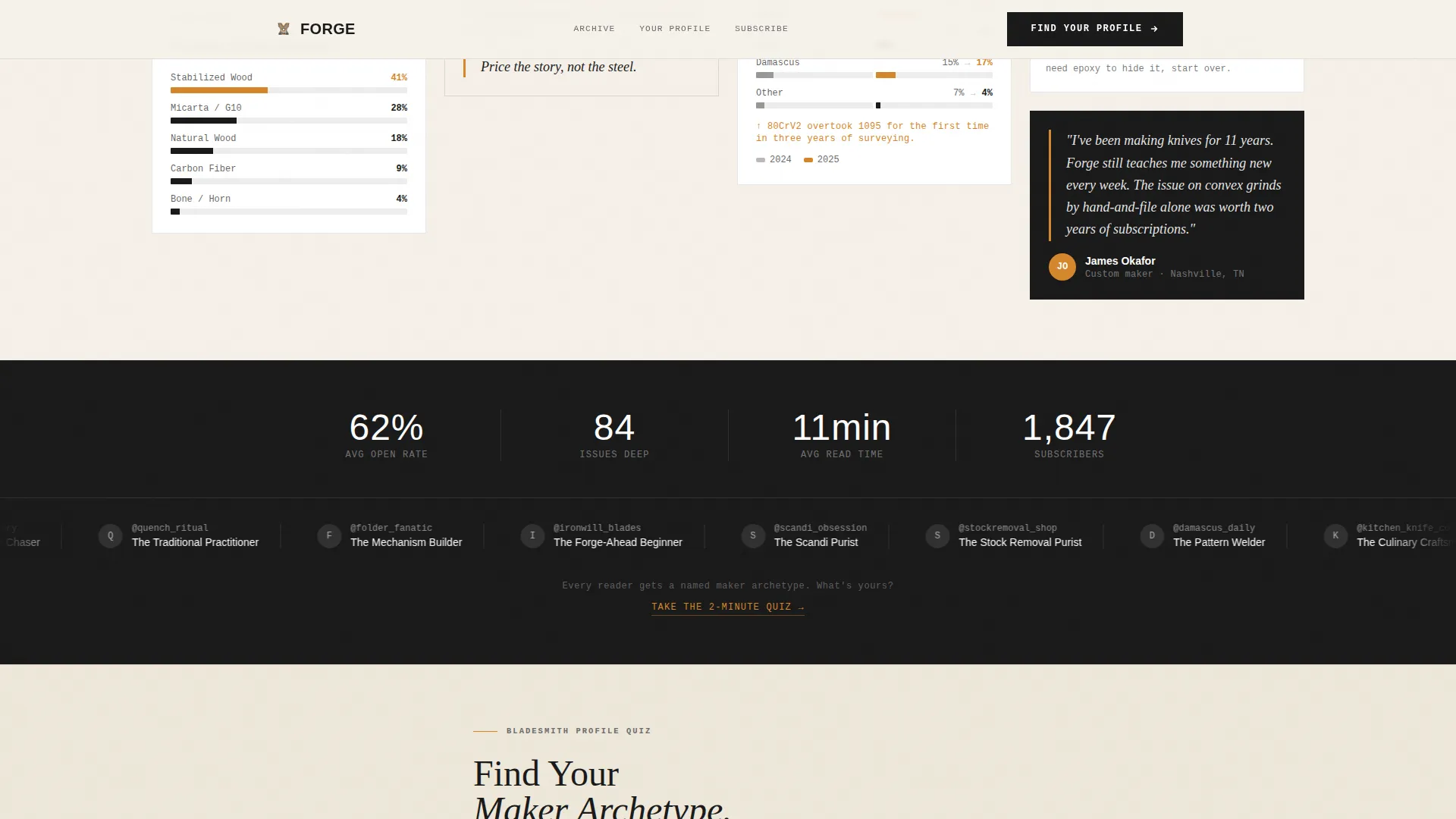
Task: Open the Subscribe nav item
Action: pos(761,29)
